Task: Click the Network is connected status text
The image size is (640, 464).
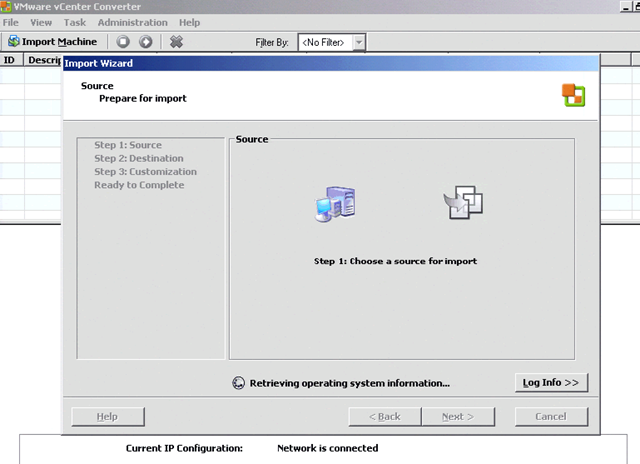Action: pos(328,448)
